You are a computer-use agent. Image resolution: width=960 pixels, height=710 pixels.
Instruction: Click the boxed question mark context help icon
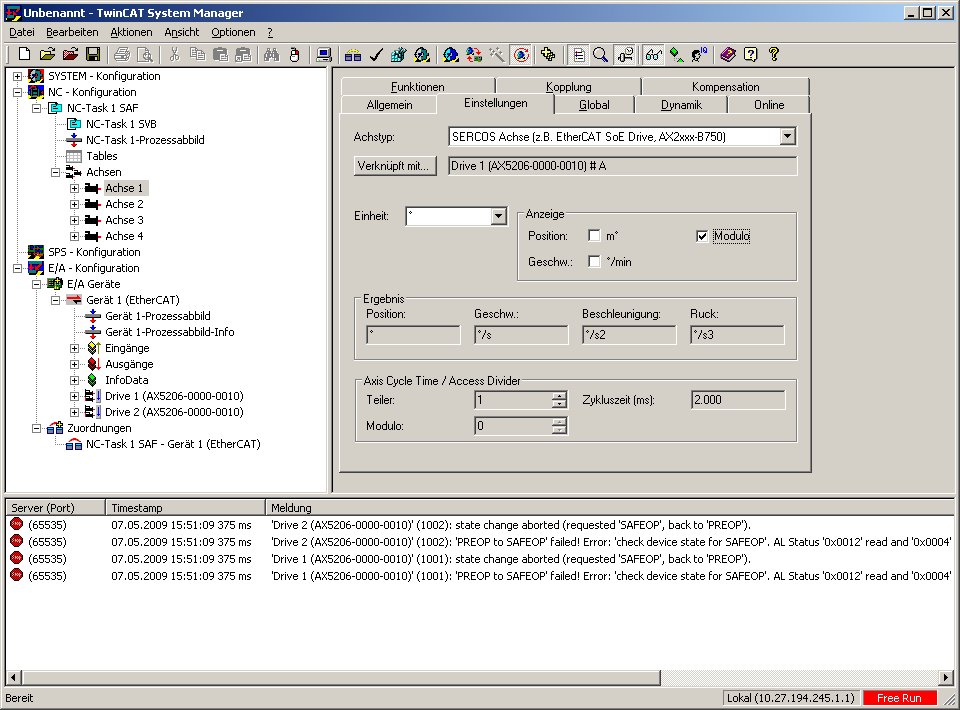751,54
